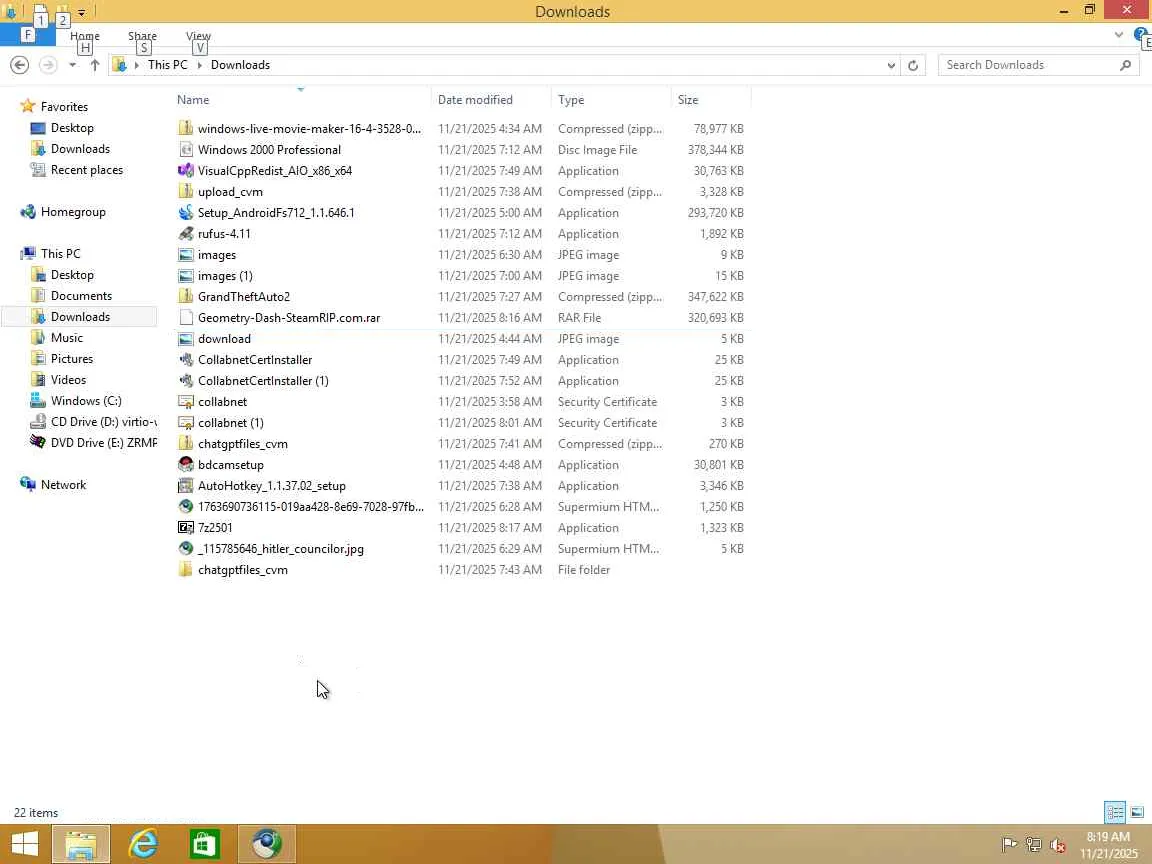Open Pictures folder in the sidebar
The image size is (1152, 864).
(x=71, y=359)
